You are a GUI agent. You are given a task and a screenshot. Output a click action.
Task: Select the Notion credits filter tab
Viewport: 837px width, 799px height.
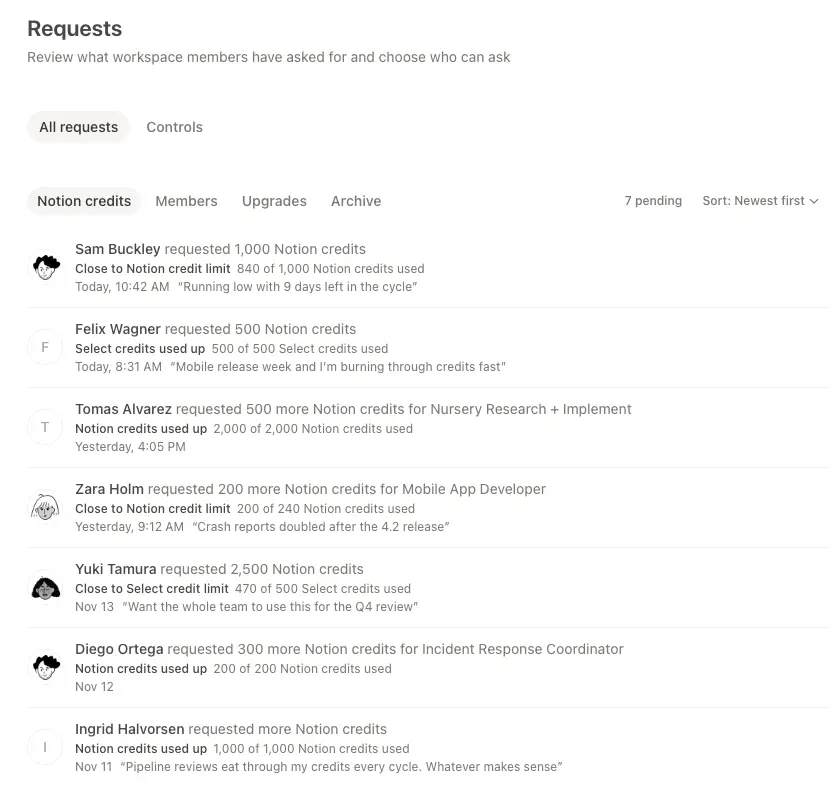coord(84,201)
